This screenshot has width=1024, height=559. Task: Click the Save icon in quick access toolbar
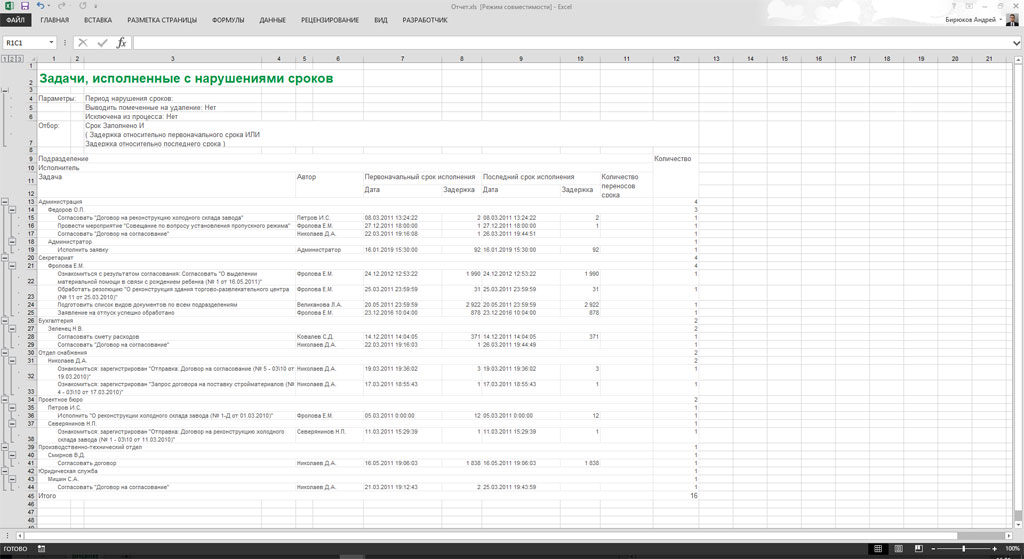click(24, 6)
